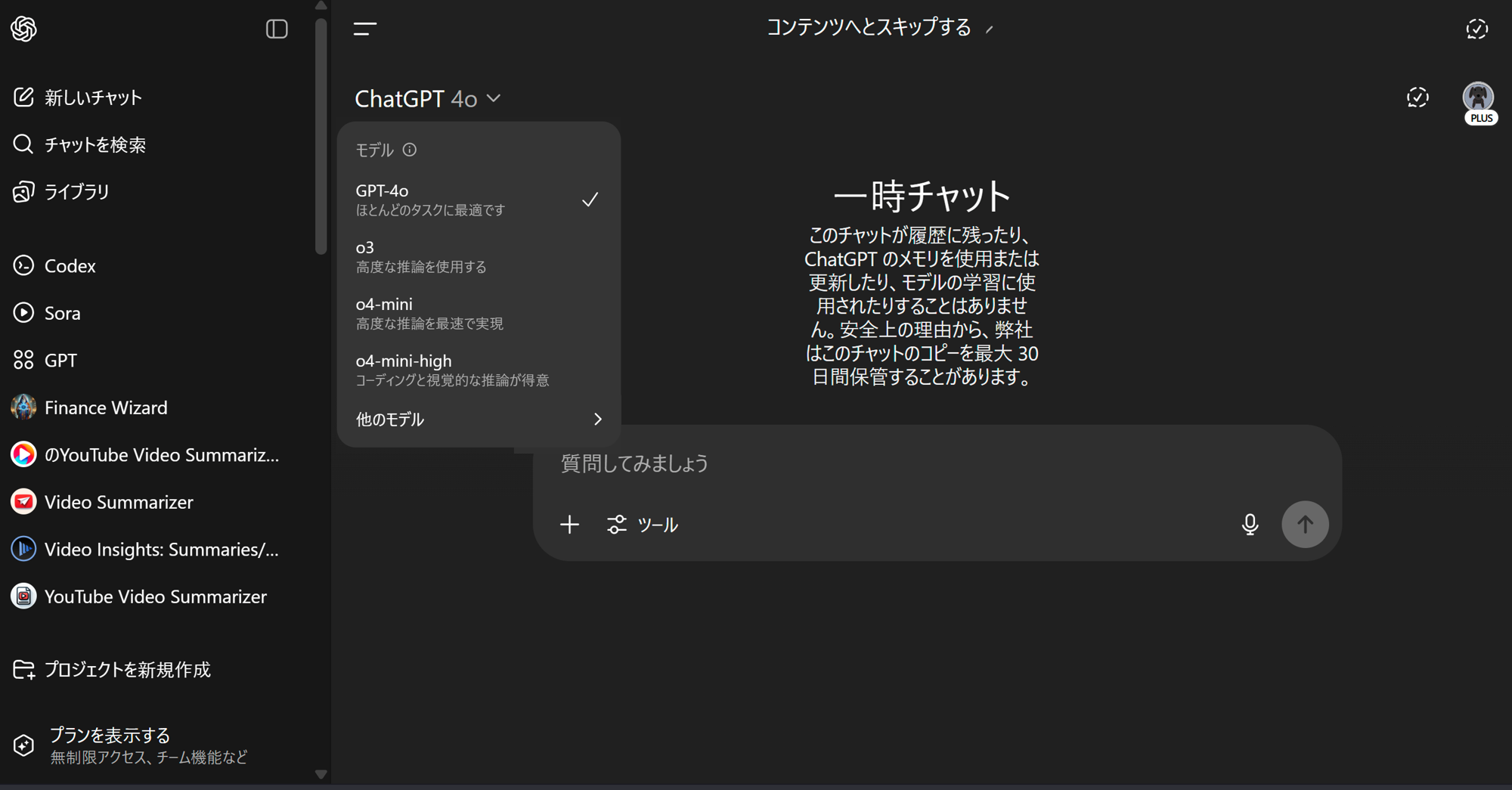Screen dimensions: 1512x790
Task: Select the o3 model option
Action: coord(479,256)
